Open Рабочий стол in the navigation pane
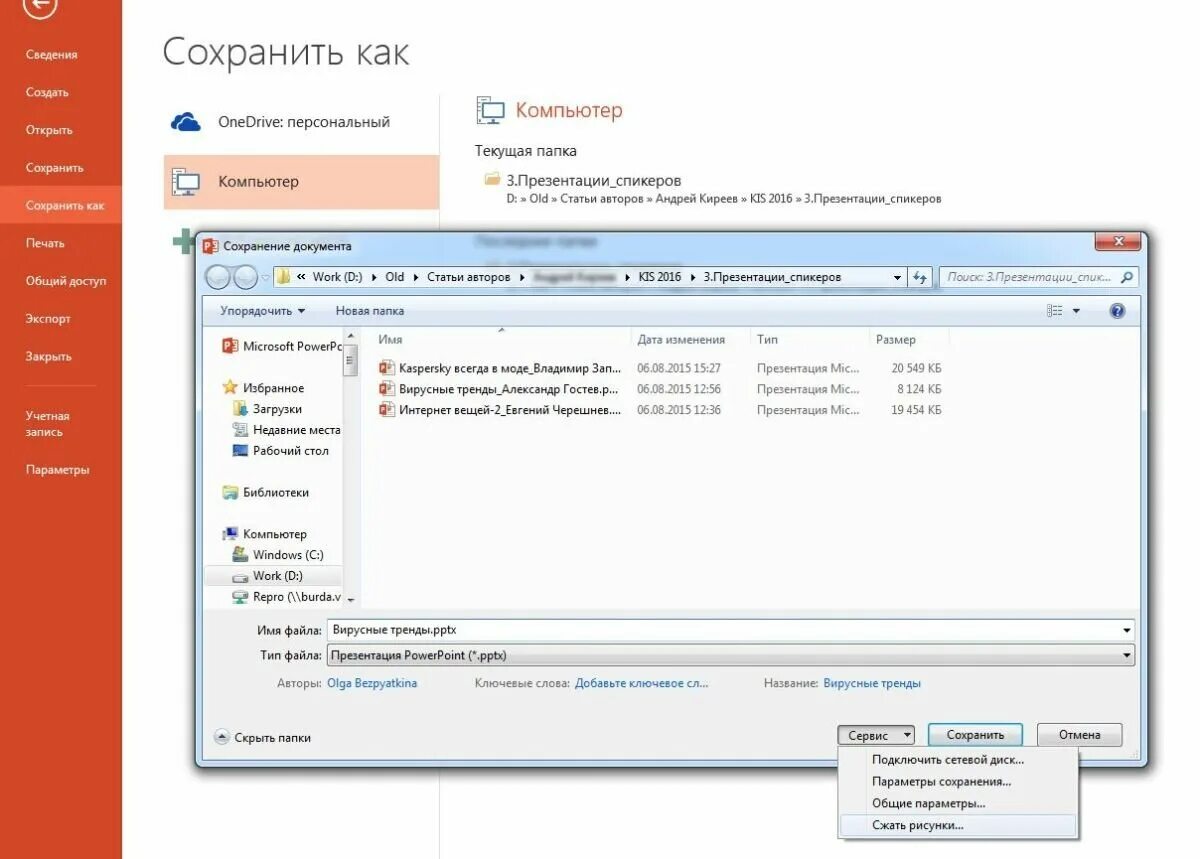Screen dimensions: 1200x859 [281, 451]
